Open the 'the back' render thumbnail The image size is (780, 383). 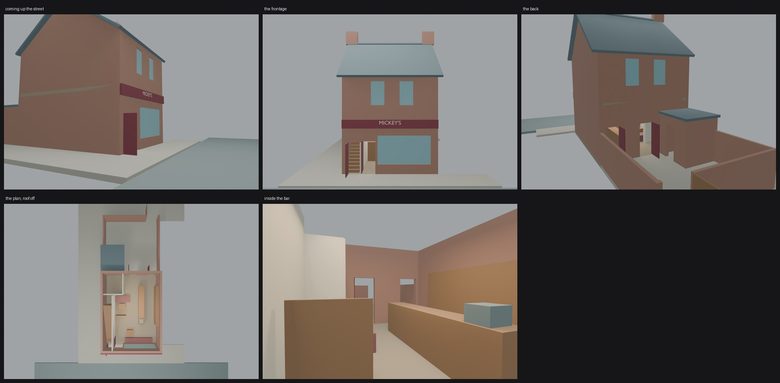[648, 101]
